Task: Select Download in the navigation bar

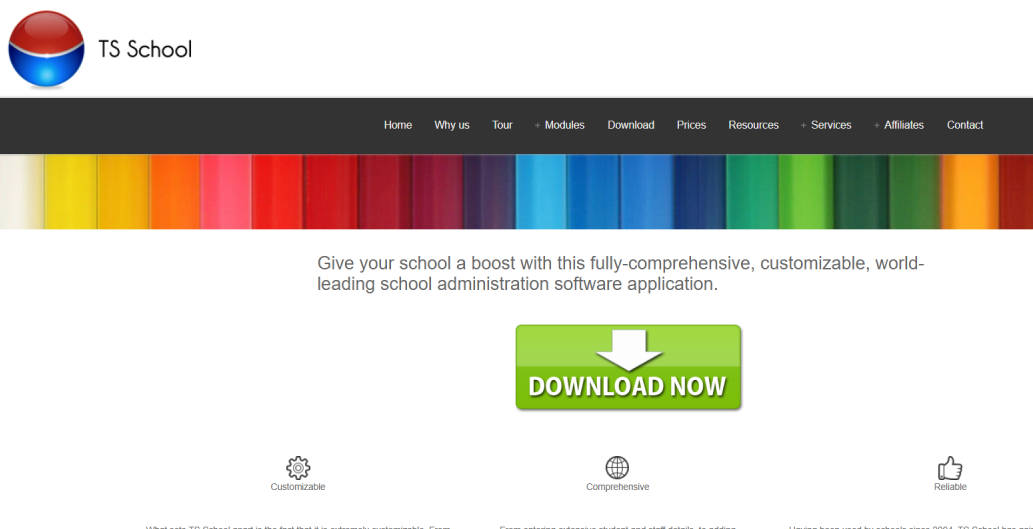Action: (x=631, y=125)
